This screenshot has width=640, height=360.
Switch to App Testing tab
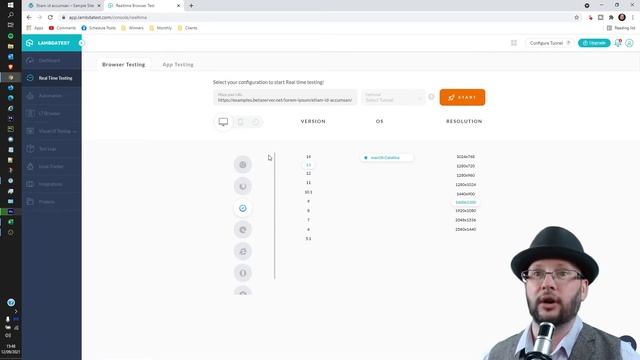tap(178, 64)
